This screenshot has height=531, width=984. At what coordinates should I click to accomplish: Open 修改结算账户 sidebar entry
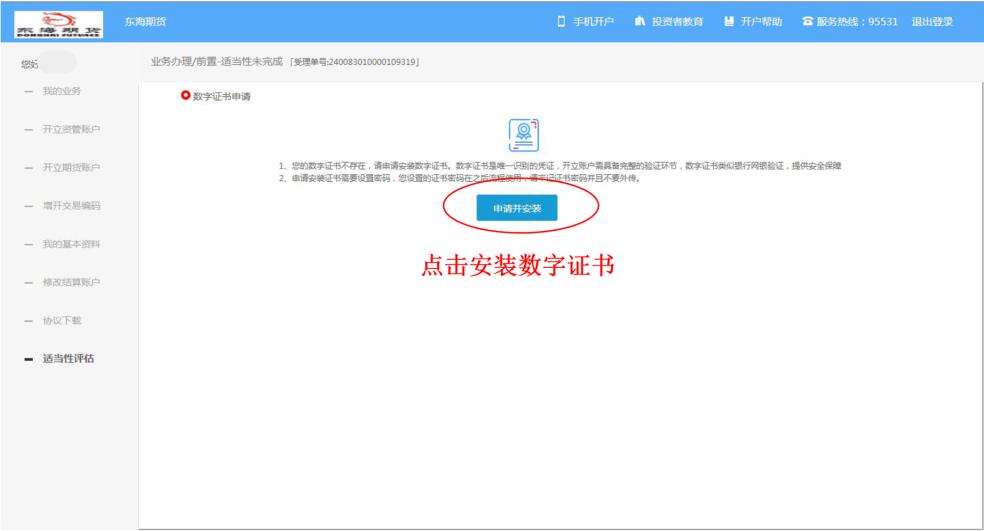click(71, 282)
